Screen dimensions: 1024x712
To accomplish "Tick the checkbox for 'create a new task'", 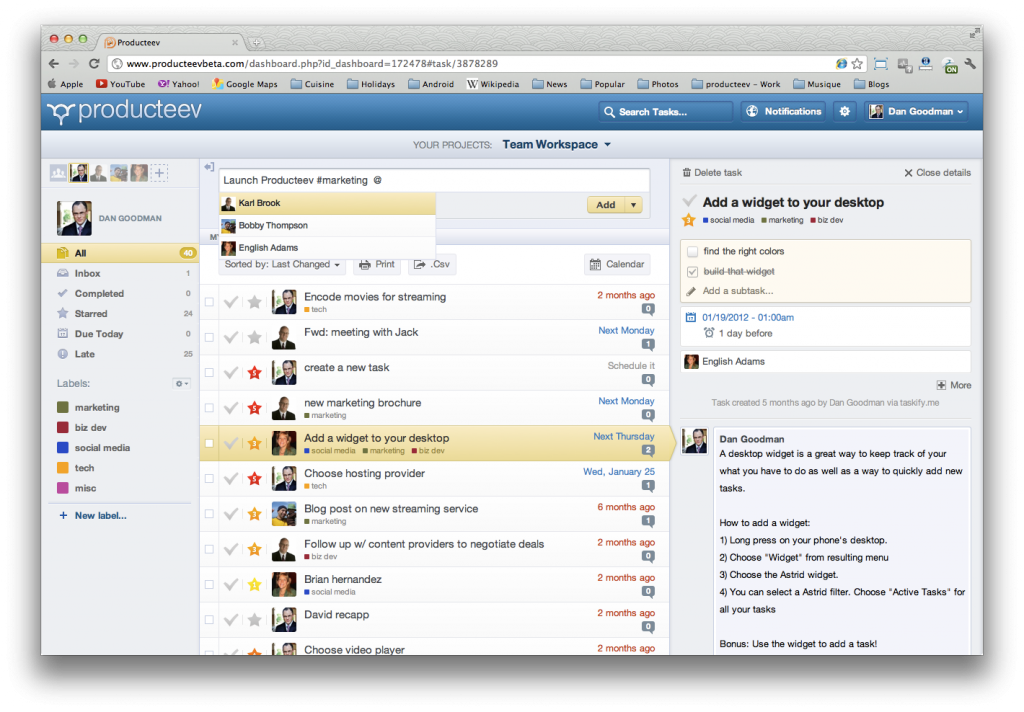I will click(x=209, y=372).
